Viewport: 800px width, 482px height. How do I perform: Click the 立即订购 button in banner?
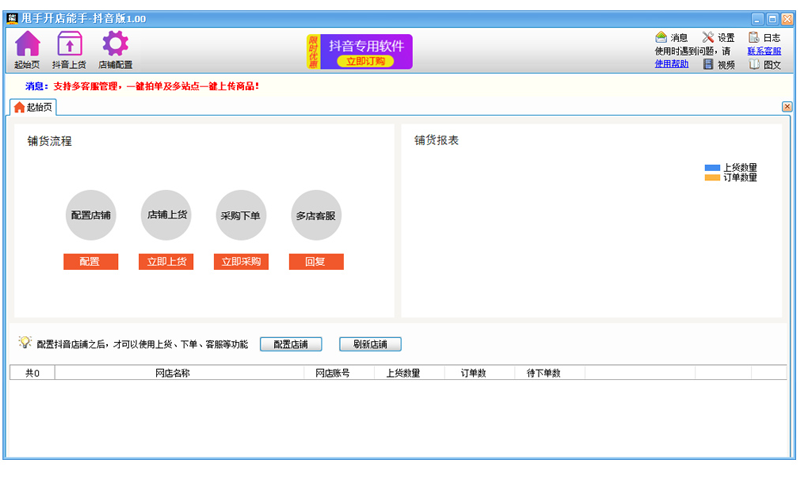[x=365, y=61]
